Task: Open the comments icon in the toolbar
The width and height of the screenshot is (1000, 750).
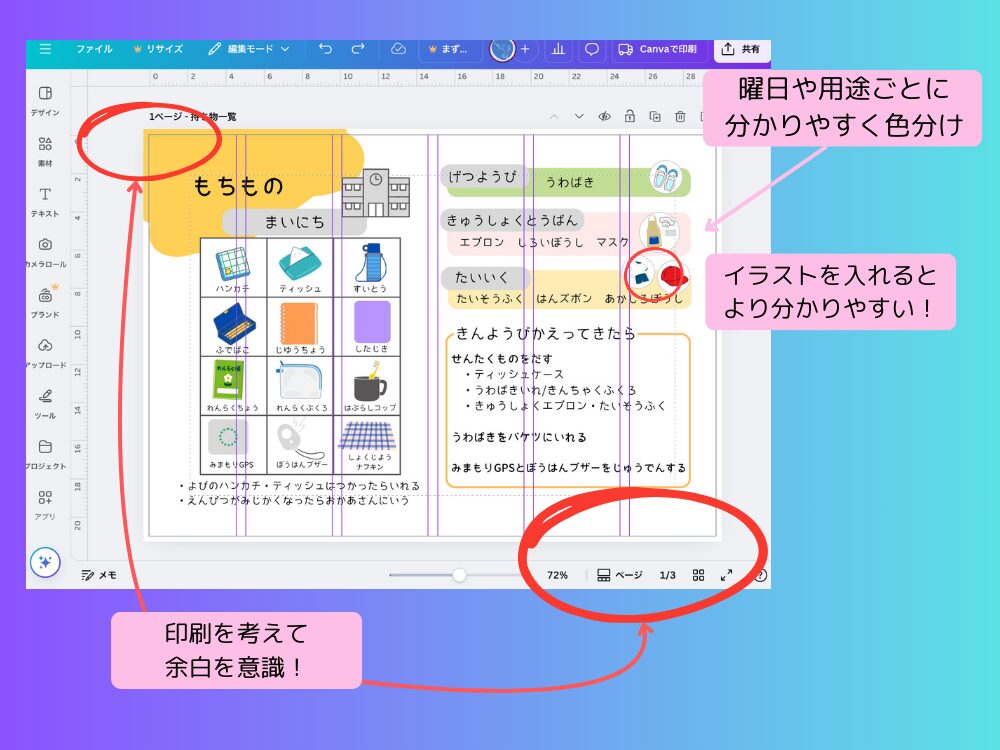Action: coord(593,49)
